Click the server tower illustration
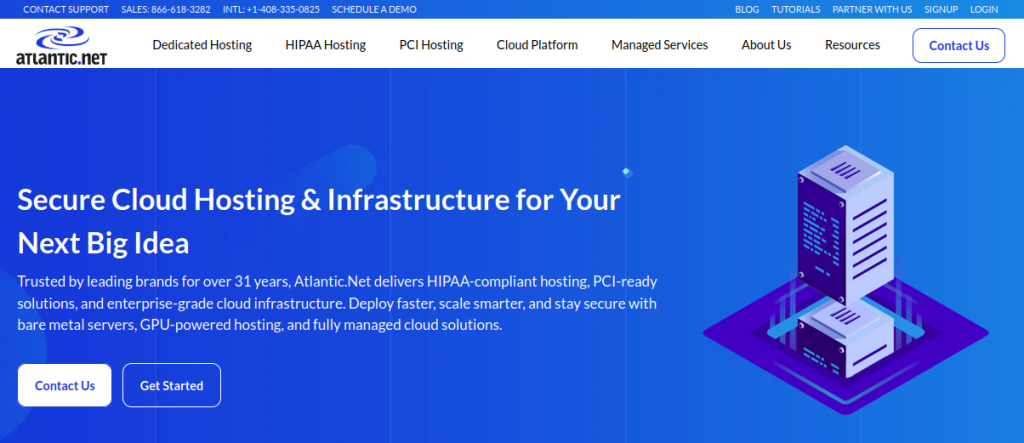This screenshot has width=1024, height=443. click(x=845, y=281)
